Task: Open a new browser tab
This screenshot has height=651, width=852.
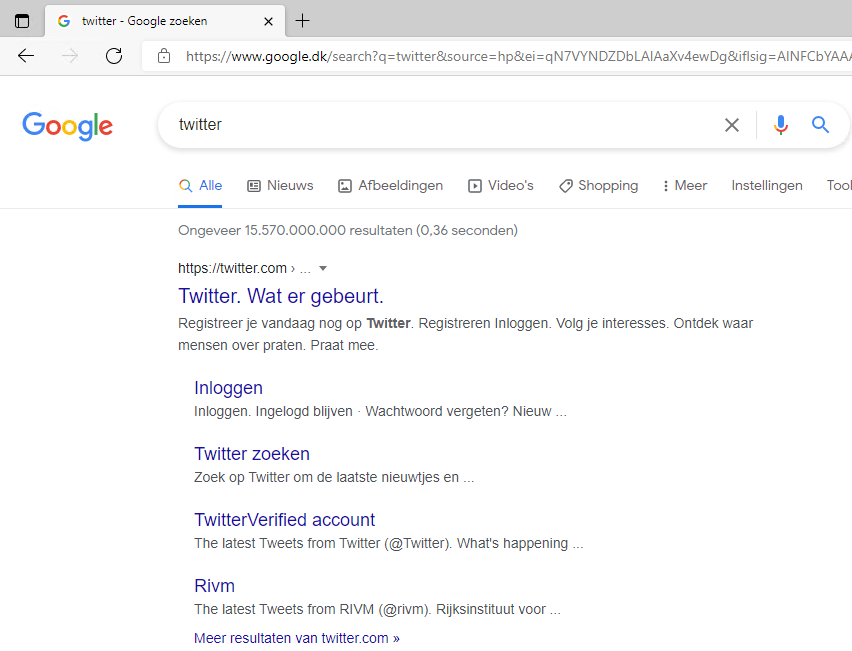Action: 302,21
